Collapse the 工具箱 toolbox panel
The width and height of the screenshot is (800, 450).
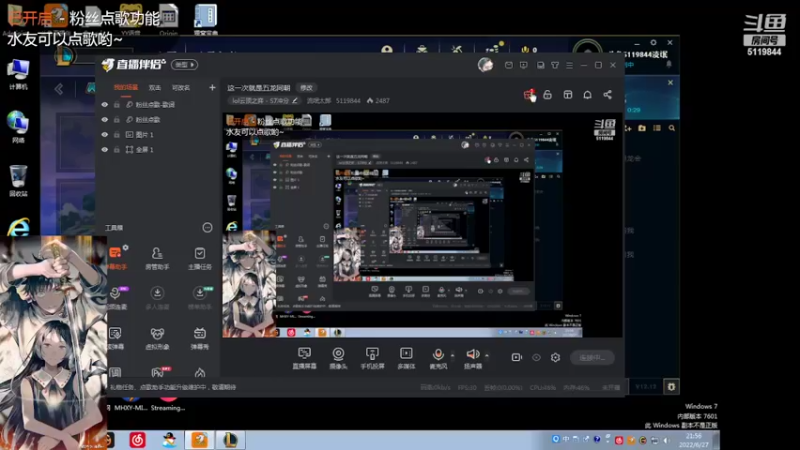pyautogui.click(x=207, y=228)
